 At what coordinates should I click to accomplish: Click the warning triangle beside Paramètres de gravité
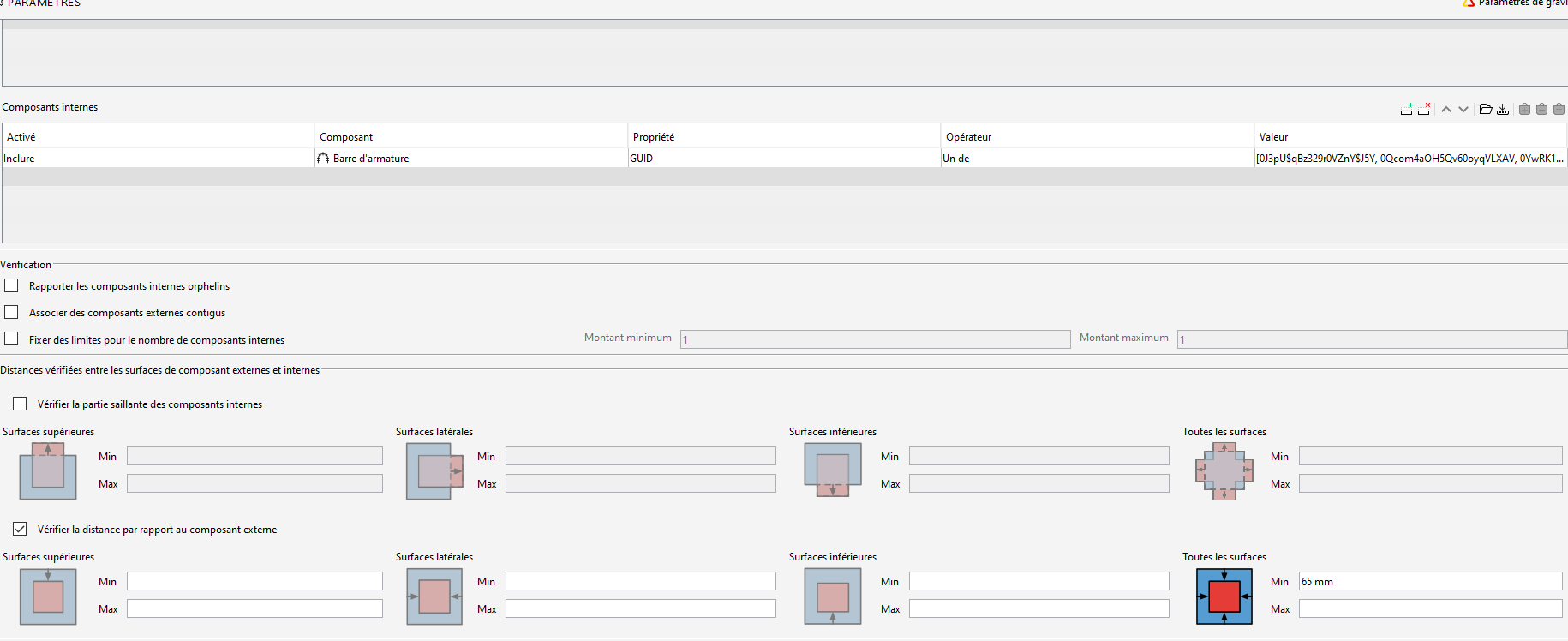pos(1469,3)
